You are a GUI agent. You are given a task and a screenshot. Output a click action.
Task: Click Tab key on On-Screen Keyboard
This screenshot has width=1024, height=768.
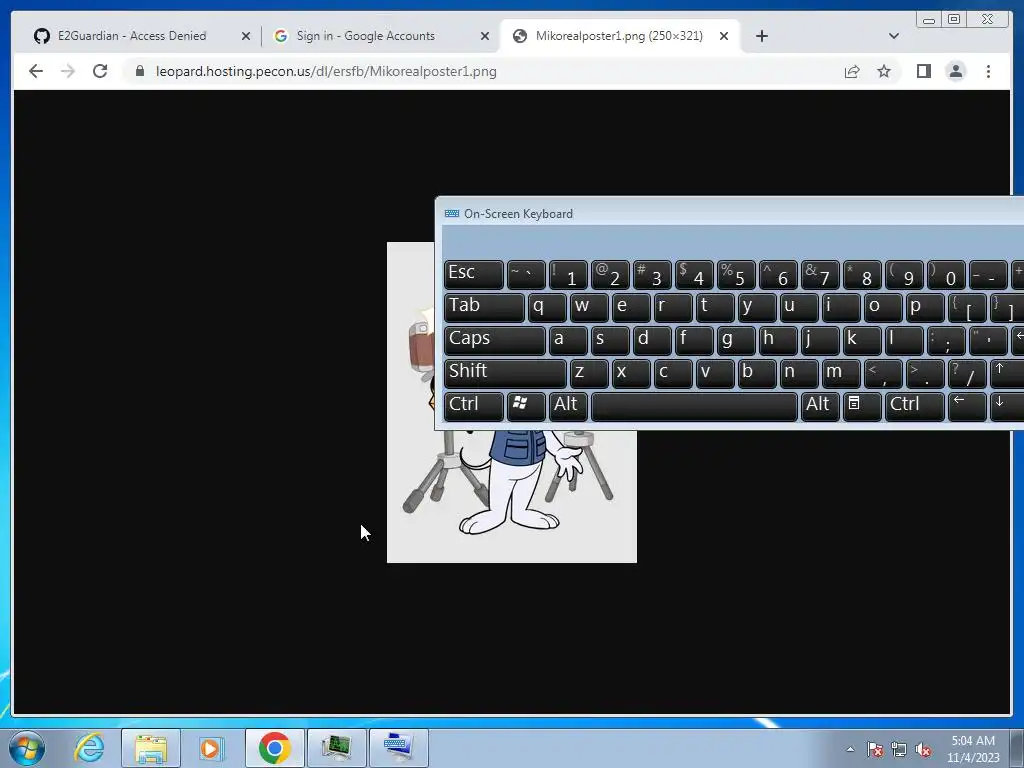click(484, 307)
